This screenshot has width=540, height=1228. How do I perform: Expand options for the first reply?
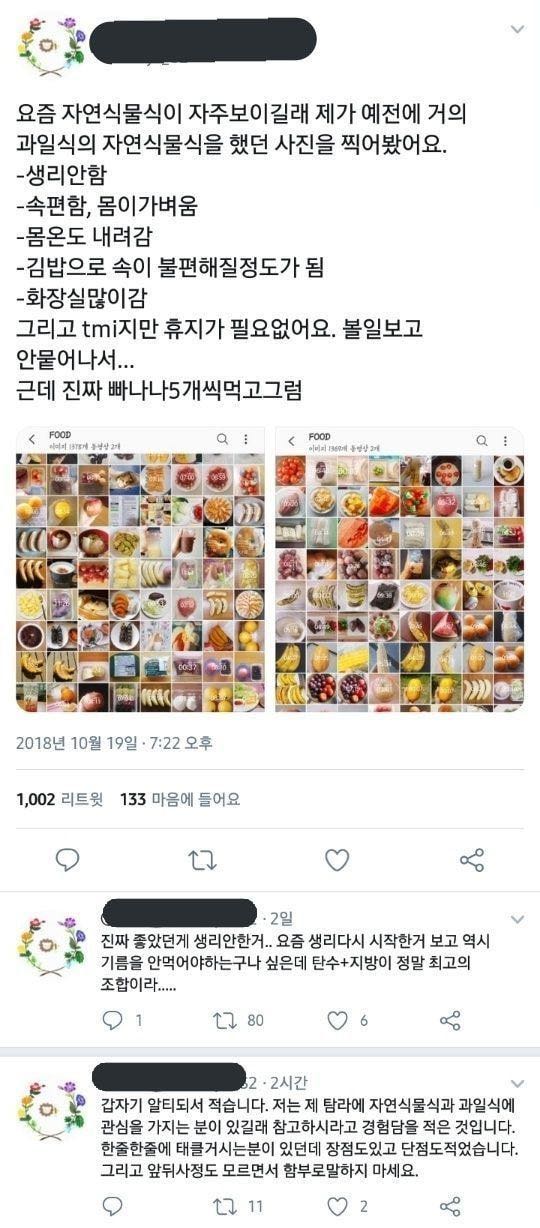517,918
